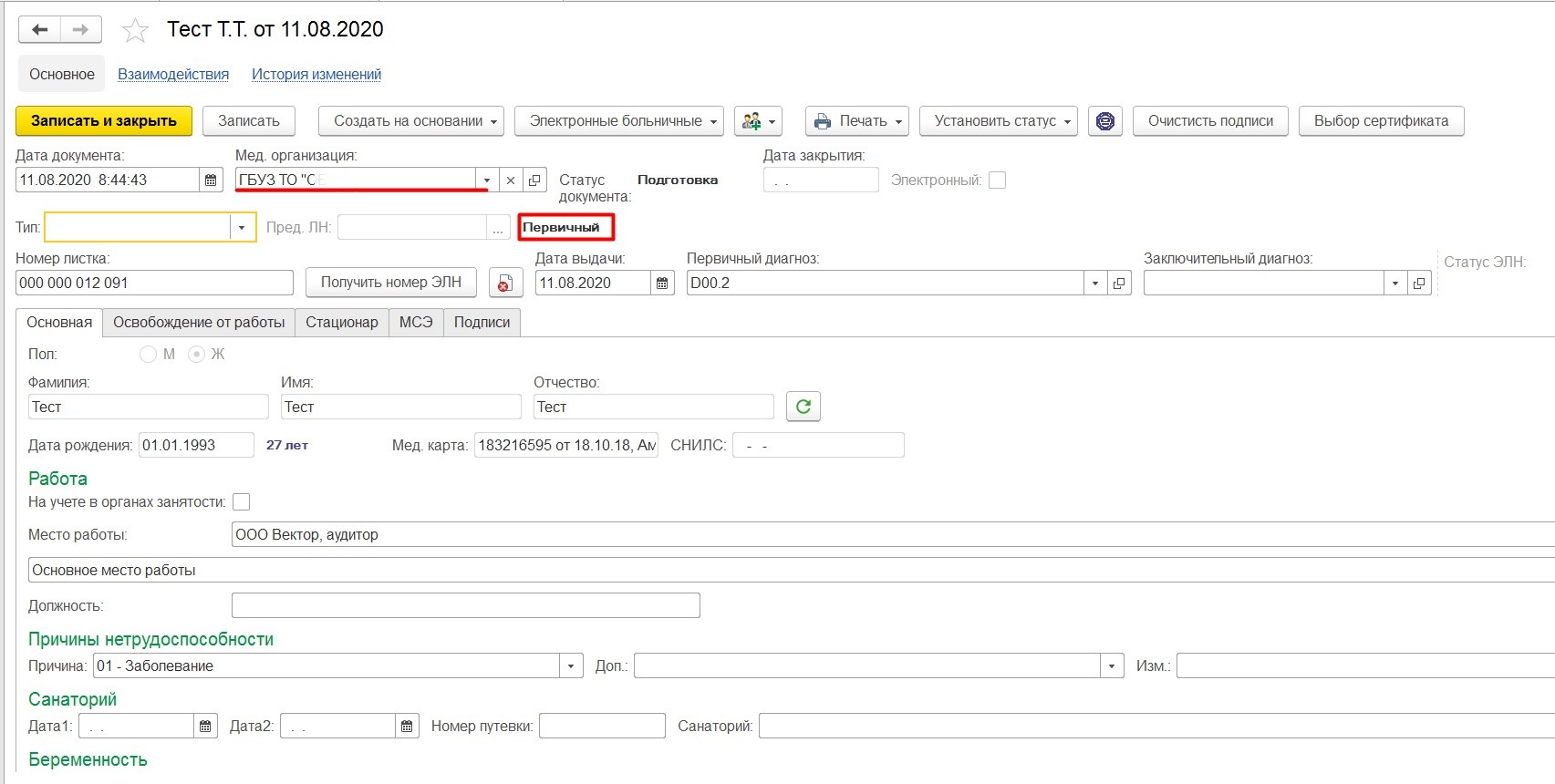Expand the Тип dropdown list
Viewport: 1555px width, 784px height.
(242, 228)
